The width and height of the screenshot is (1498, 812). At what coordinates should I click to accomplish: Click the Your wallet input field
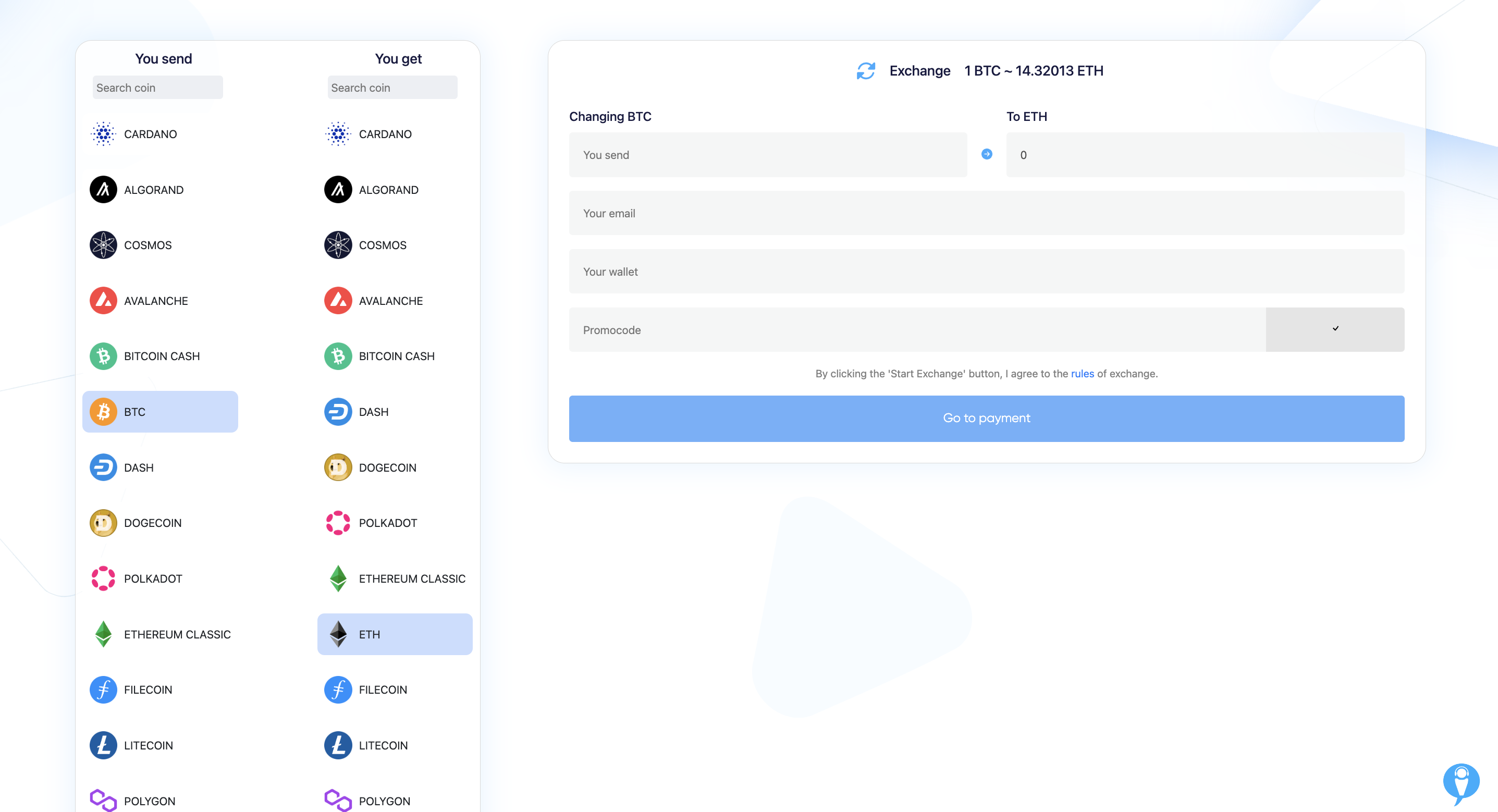point(986,272)
